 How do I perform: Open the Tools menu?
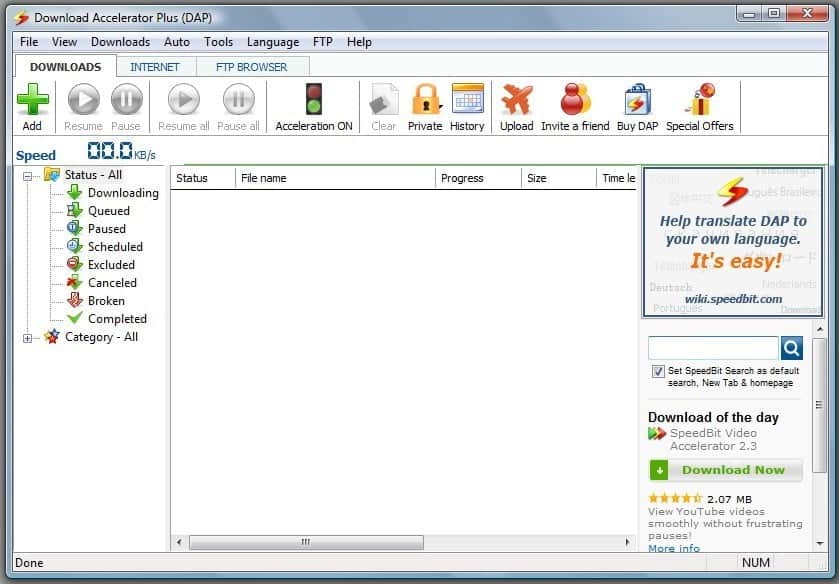218,42
